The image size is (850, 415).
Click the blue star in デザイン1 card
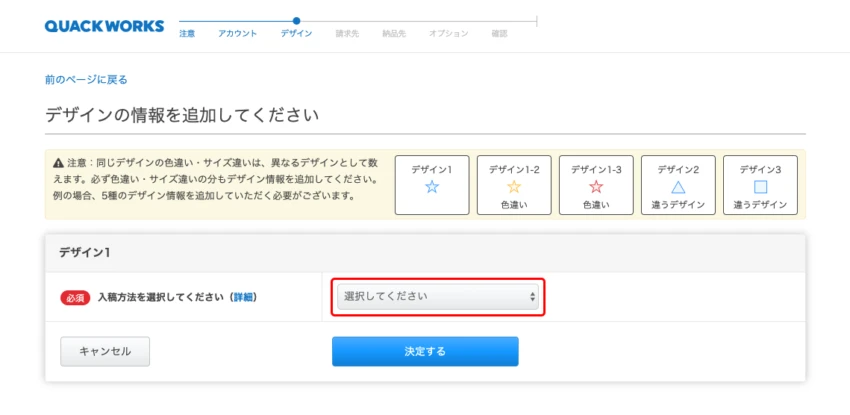(432, 187)
